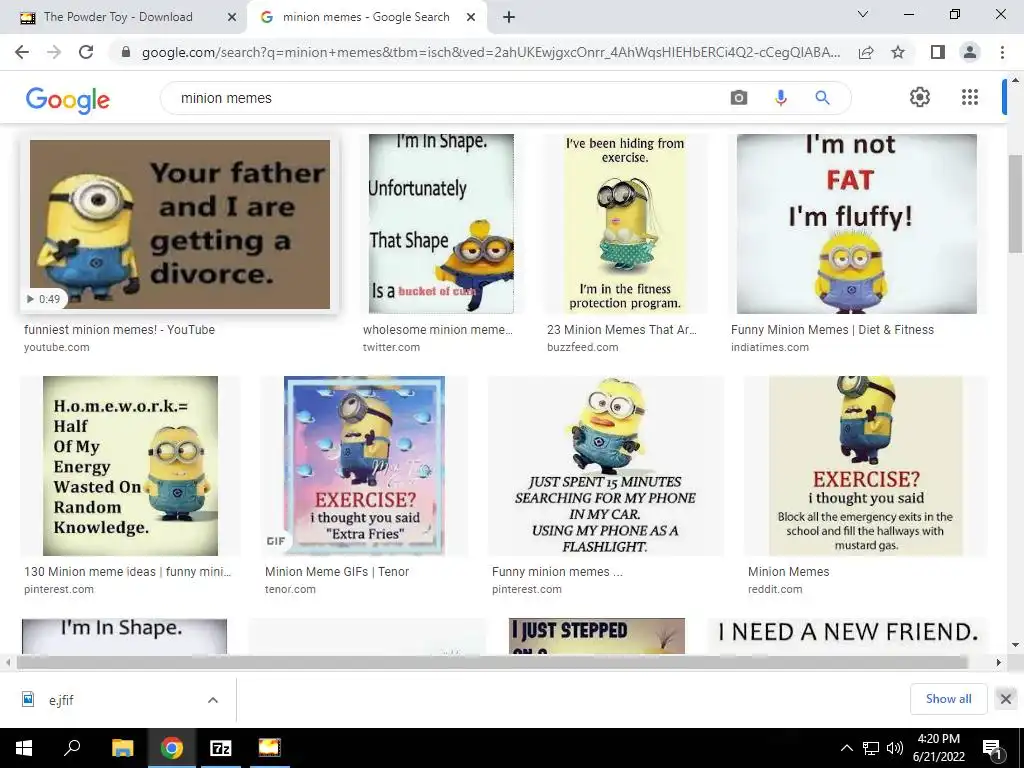Bookmark this page with the star
The image size is (1024, 768).
(898, 52)
